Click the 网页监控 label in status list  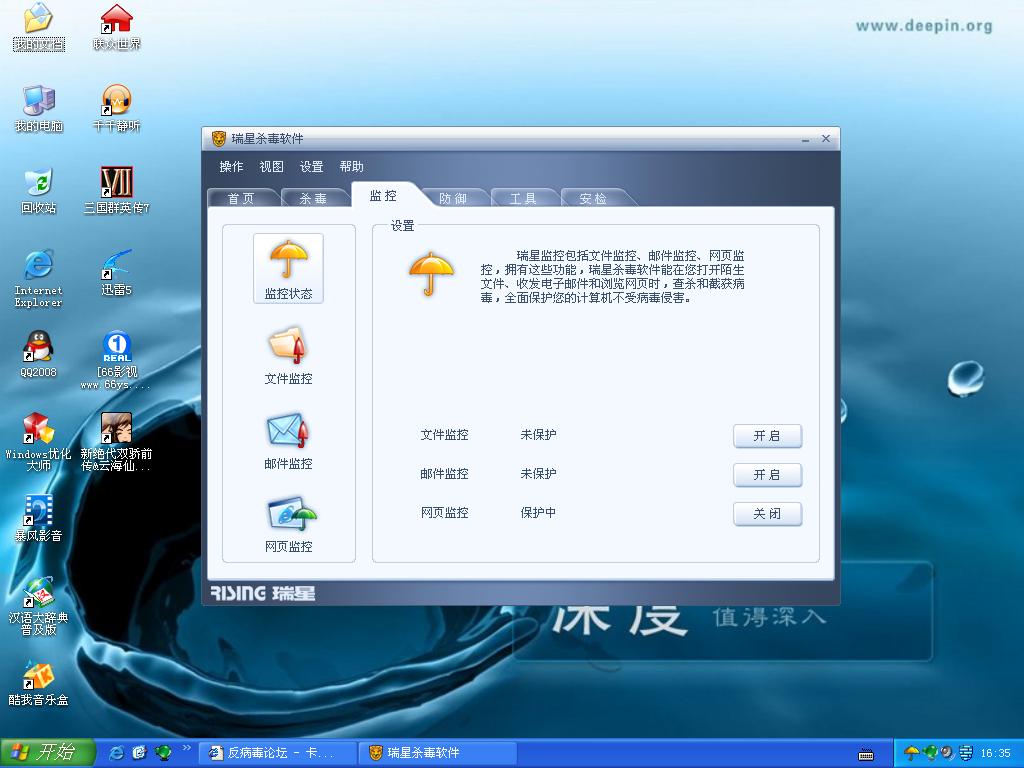pos(444,513)
